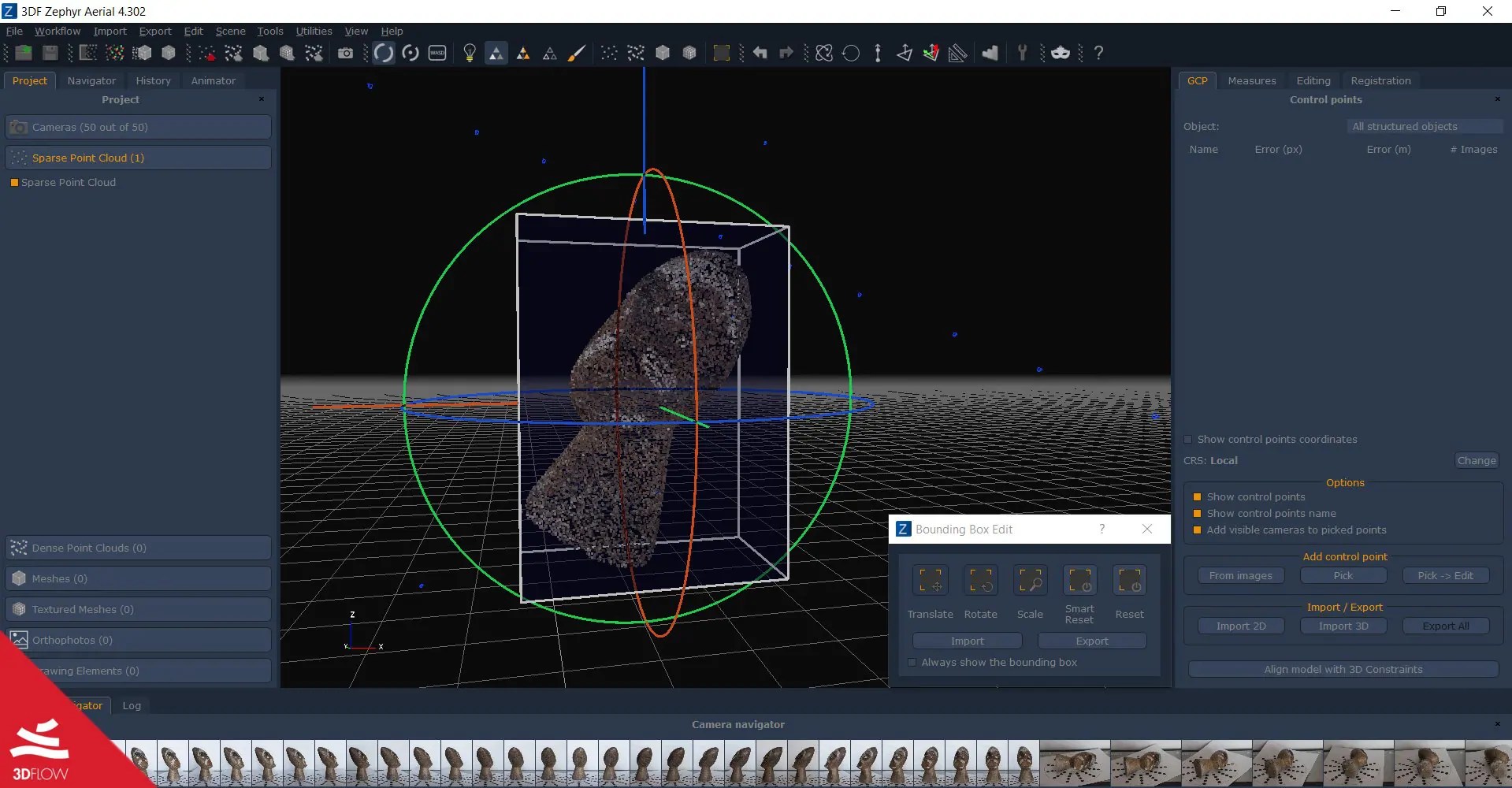The height and width of the screenshot is (788, 1512).
Task: Expand the Dense Point Clouds section
Action: click(x=138, y=548)
